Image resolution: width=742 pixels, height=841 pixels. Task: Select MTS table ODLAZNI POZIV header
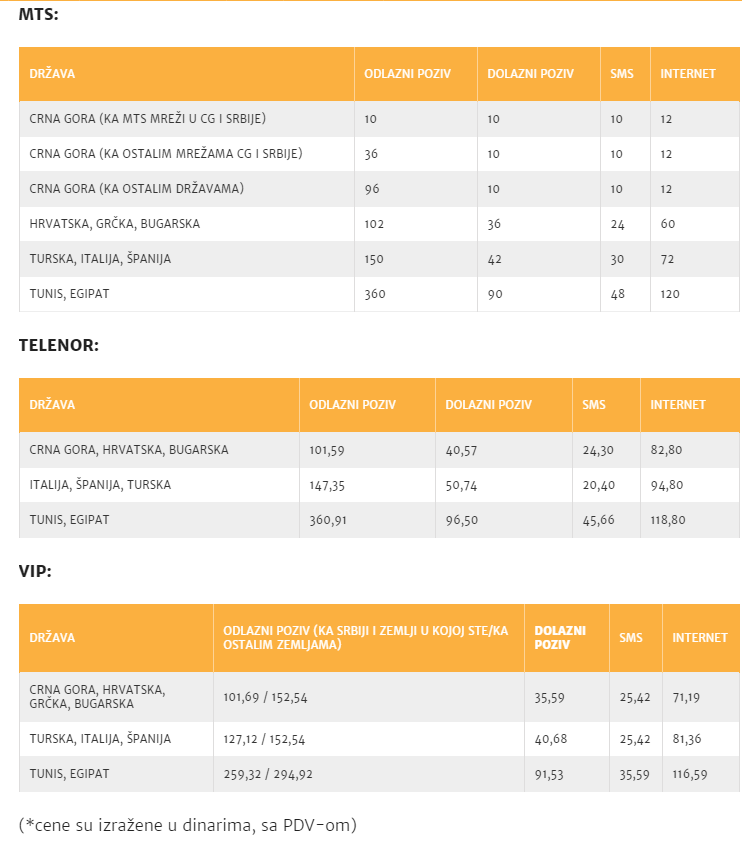click(x=416, y=74)
